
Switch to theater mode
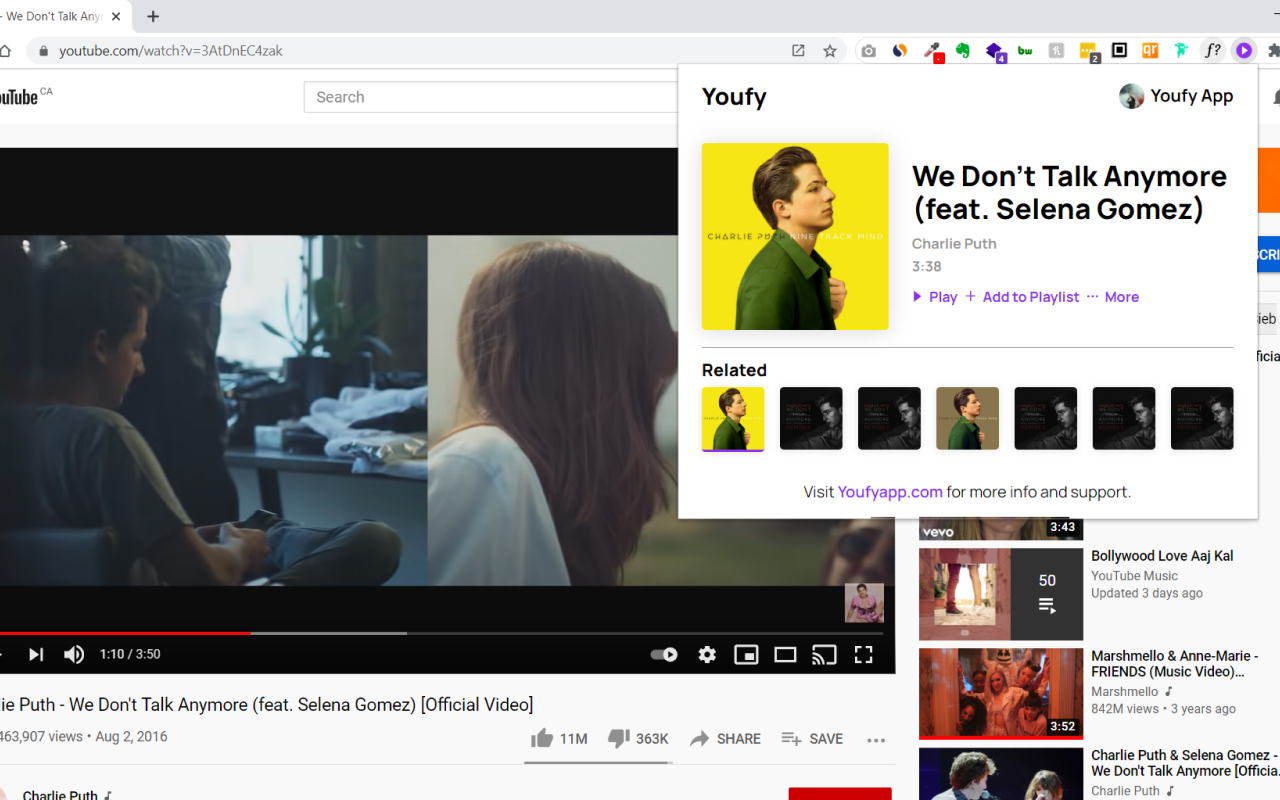coord(785,654)
